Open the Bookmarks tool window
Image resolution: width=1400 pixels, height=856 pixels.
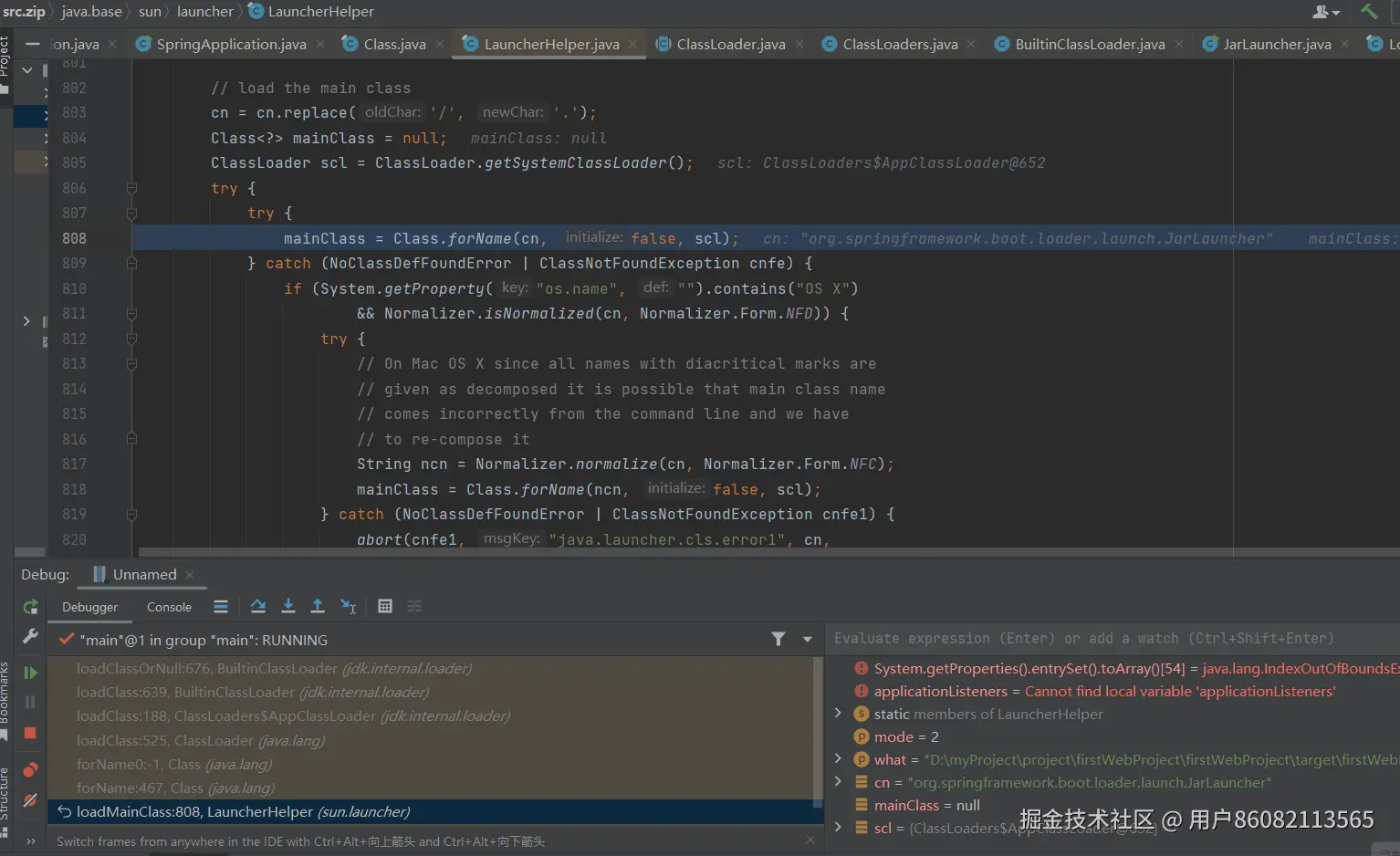click(5, 699)
